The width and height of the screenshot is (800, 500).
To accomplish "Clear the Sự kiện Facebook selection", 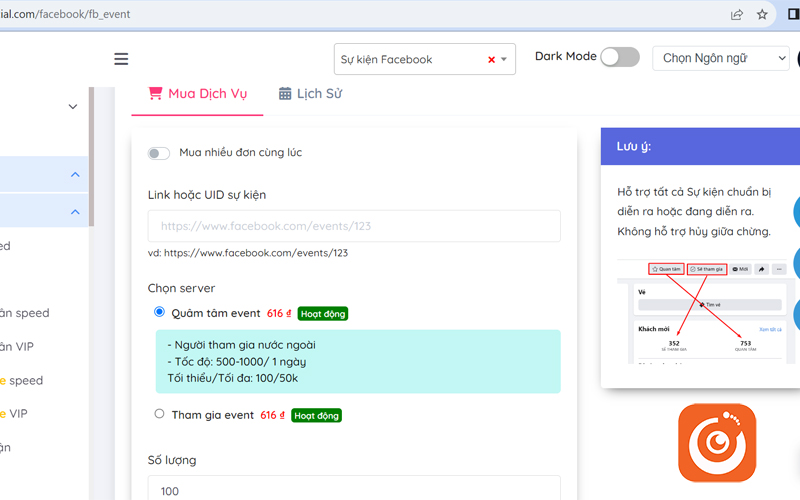I will pos(491,60).
